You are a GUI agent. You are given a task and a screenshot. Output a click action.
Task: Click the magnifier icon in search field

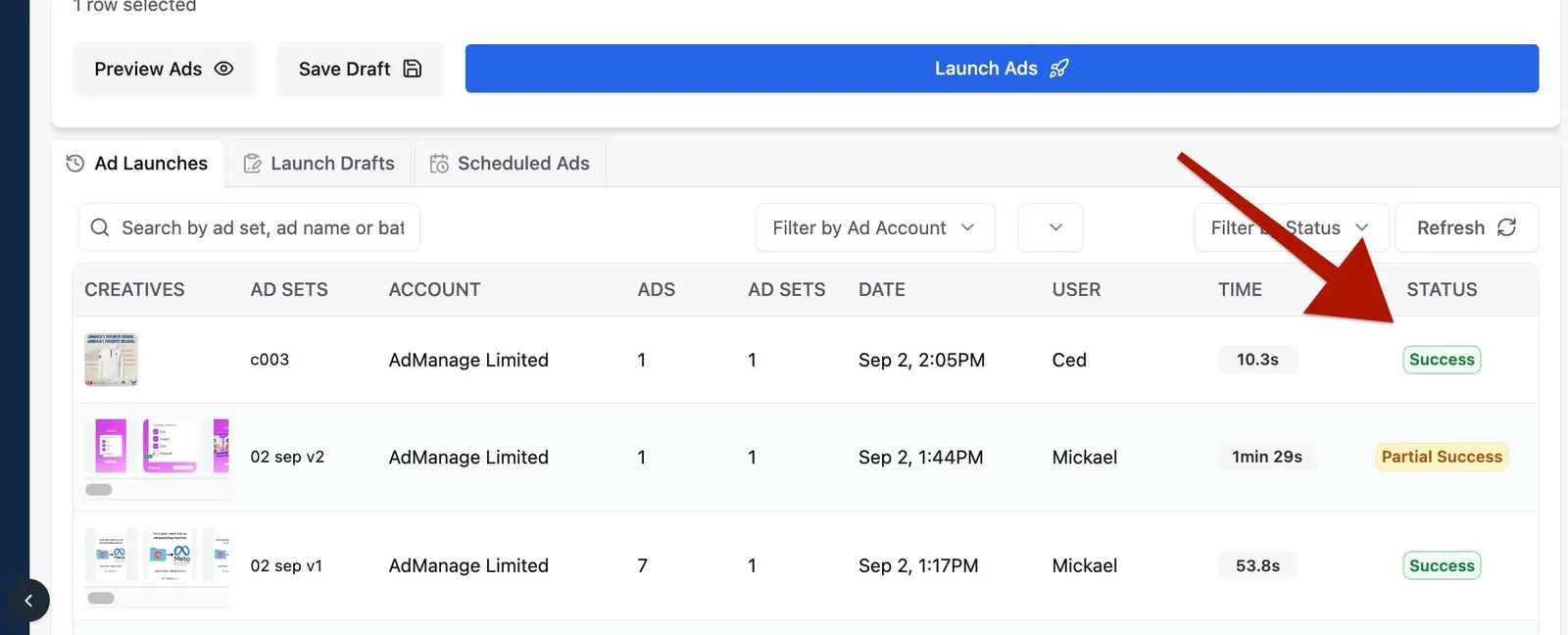point(100,227)
